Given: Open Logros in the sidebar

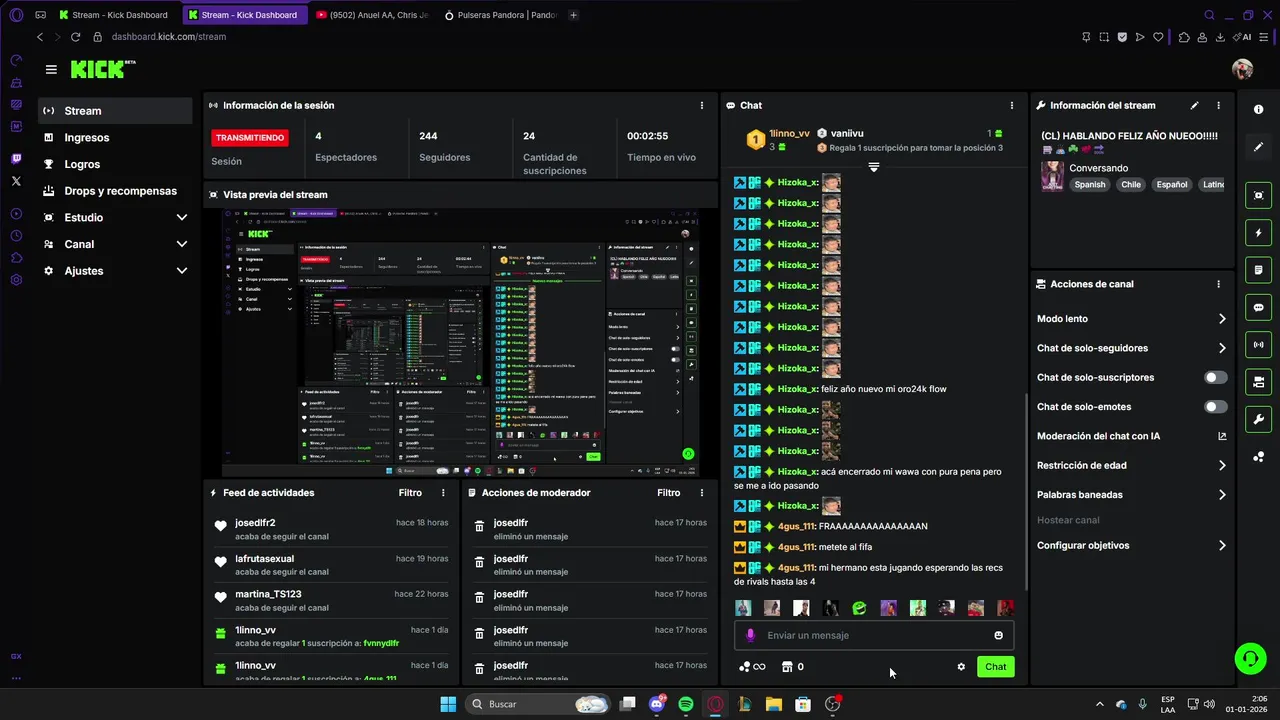Looking at the screenshot, I should [115, 164].
